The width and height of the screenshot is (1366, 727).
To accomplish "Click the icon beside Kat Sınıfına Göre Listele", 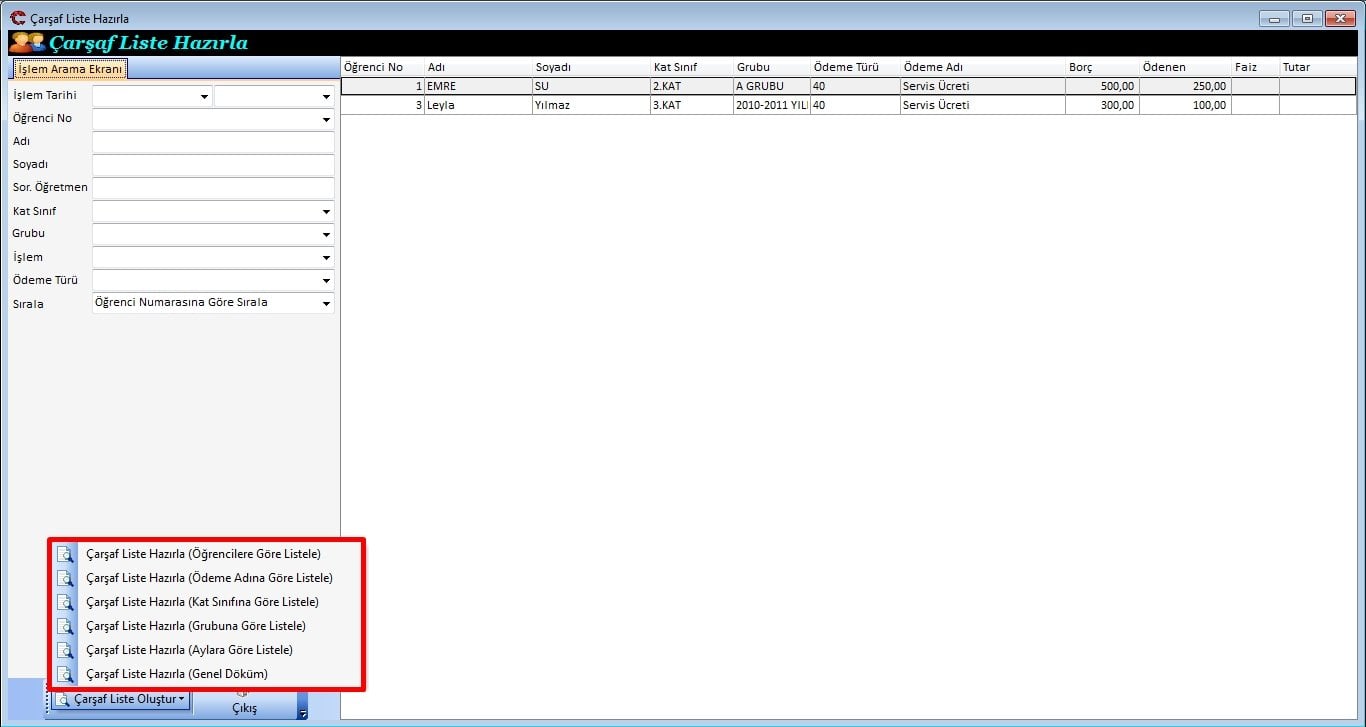I will [x=65, y=602].
